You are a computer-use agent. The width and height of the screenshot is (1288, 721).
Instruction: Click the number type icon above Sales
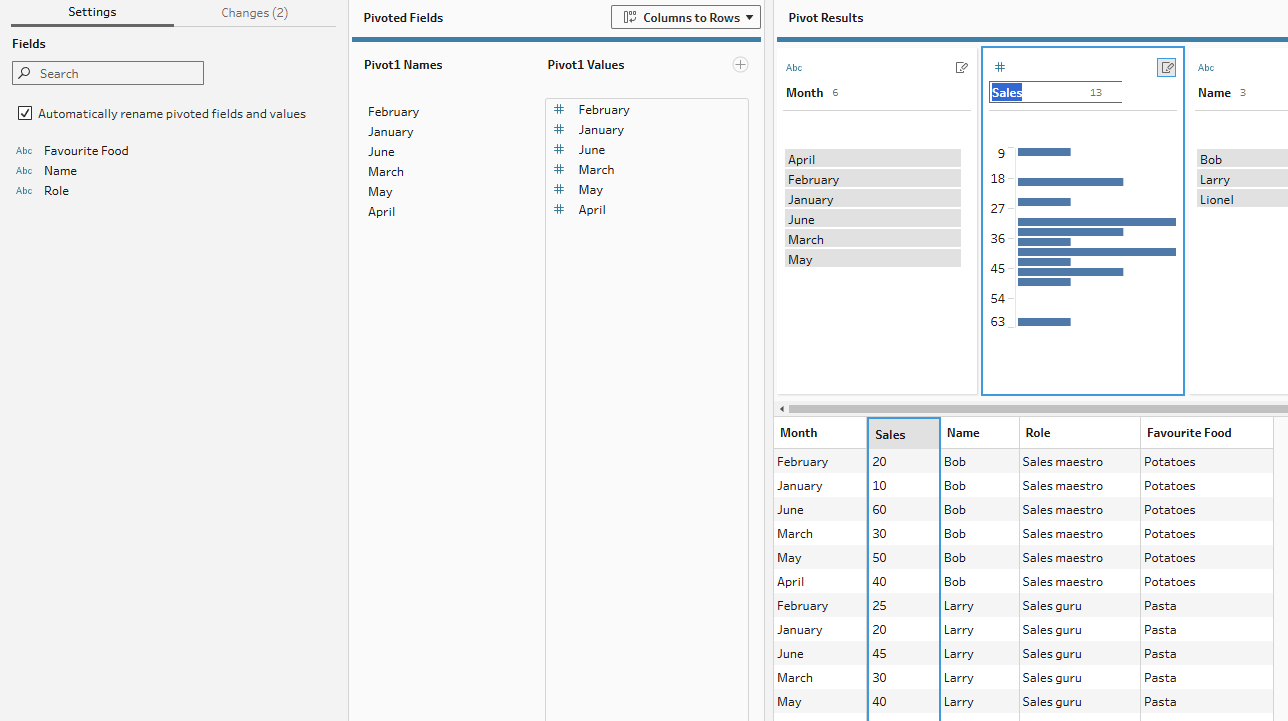[999, 68]
